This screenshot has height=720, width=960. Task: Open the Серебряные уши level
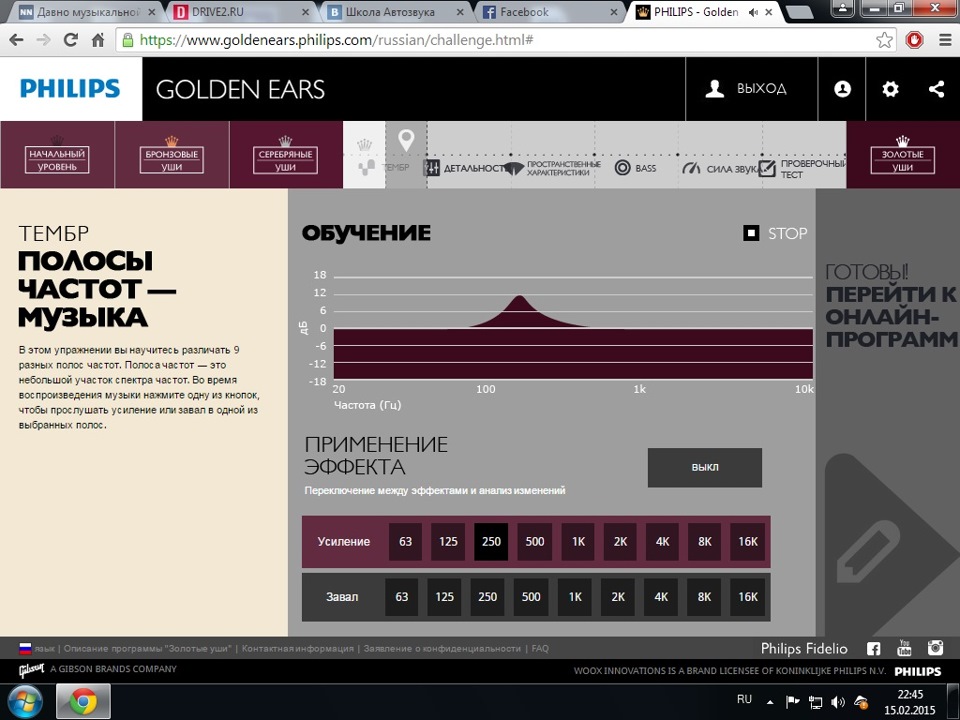(285, 155)
